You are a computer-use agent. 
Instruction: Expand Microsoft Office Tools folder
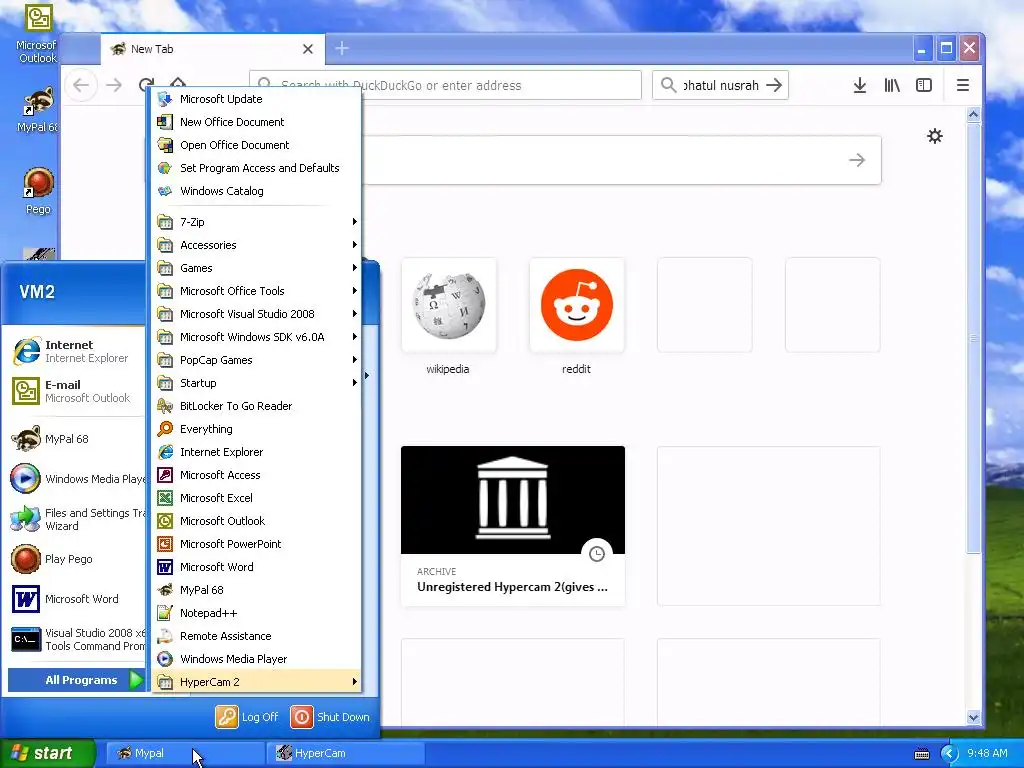coord(256,291)
